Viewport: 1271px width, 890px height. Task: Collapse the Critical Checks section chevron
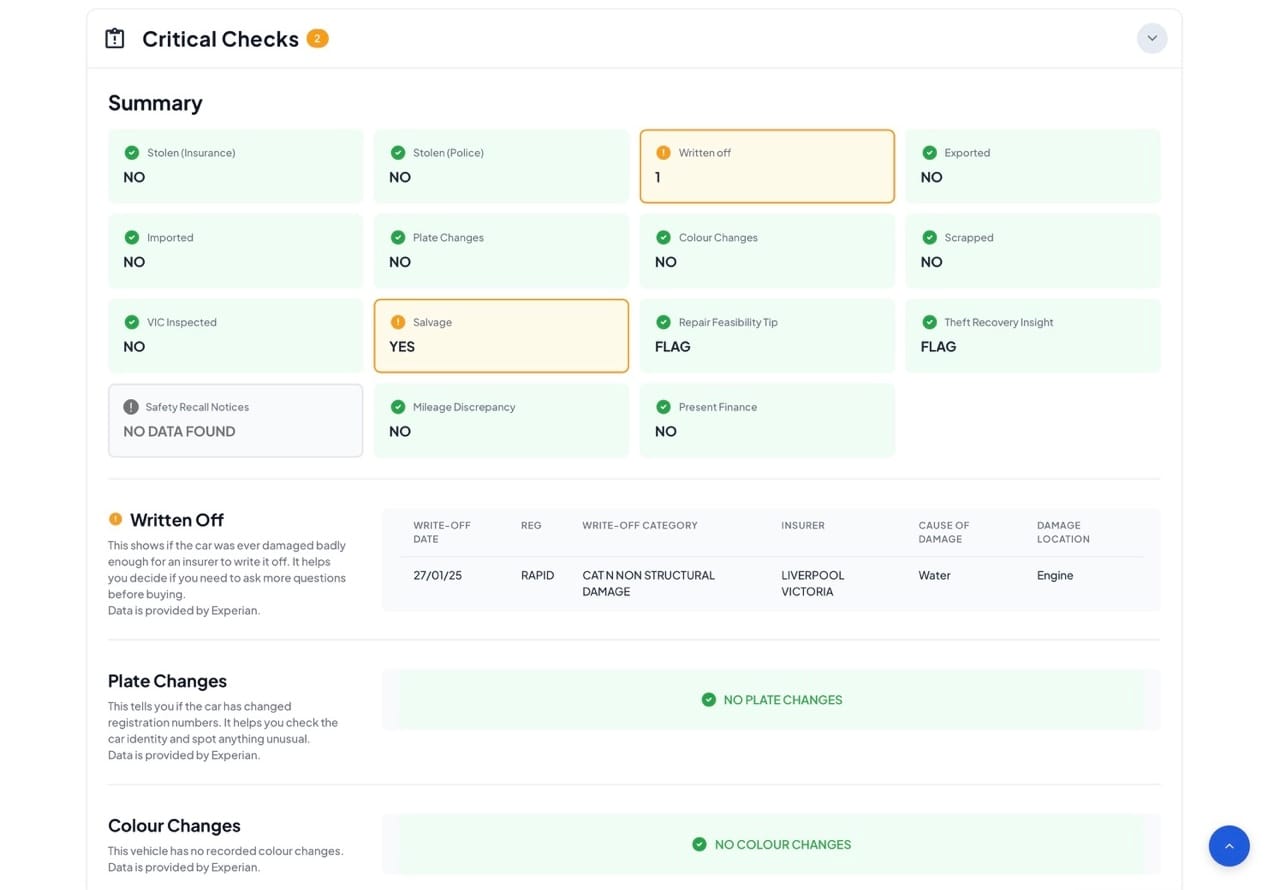tap(1151, 39)
